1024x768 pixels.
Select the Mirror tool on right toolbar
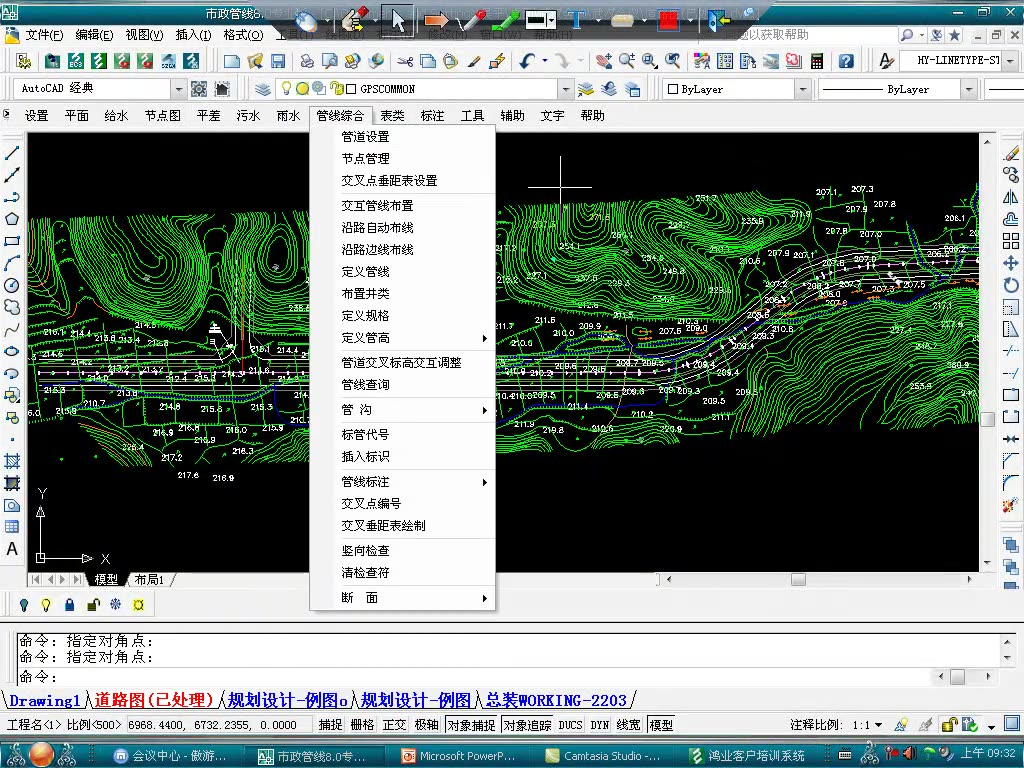click(1012, 197)
